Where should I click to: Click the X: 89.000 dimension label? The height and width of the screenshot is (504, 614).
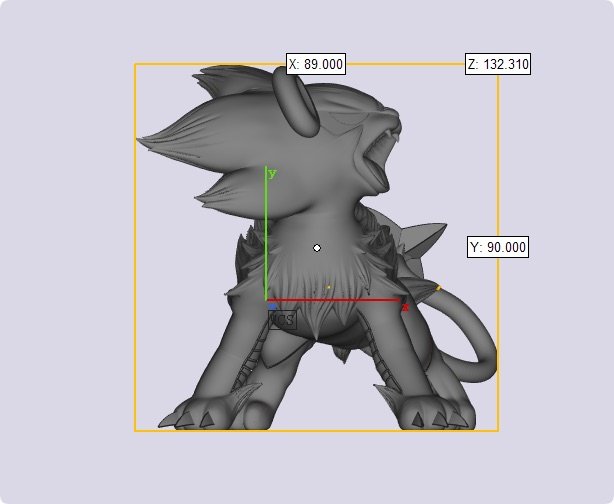[x=316, y=64]
